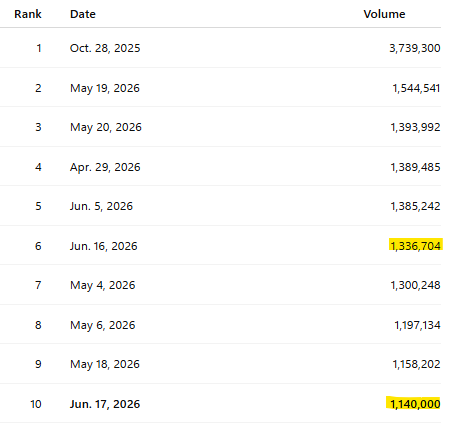The height and width of the screenshot is (428, 471).
Task: Click rank number 8 in May 6 row
Action: (38, 325)
